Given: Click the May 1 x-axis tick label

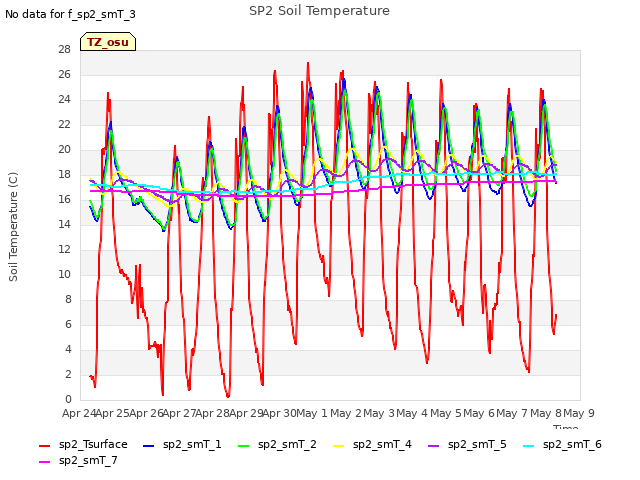Looking at the screenshot, I should (x=312, y=413).
